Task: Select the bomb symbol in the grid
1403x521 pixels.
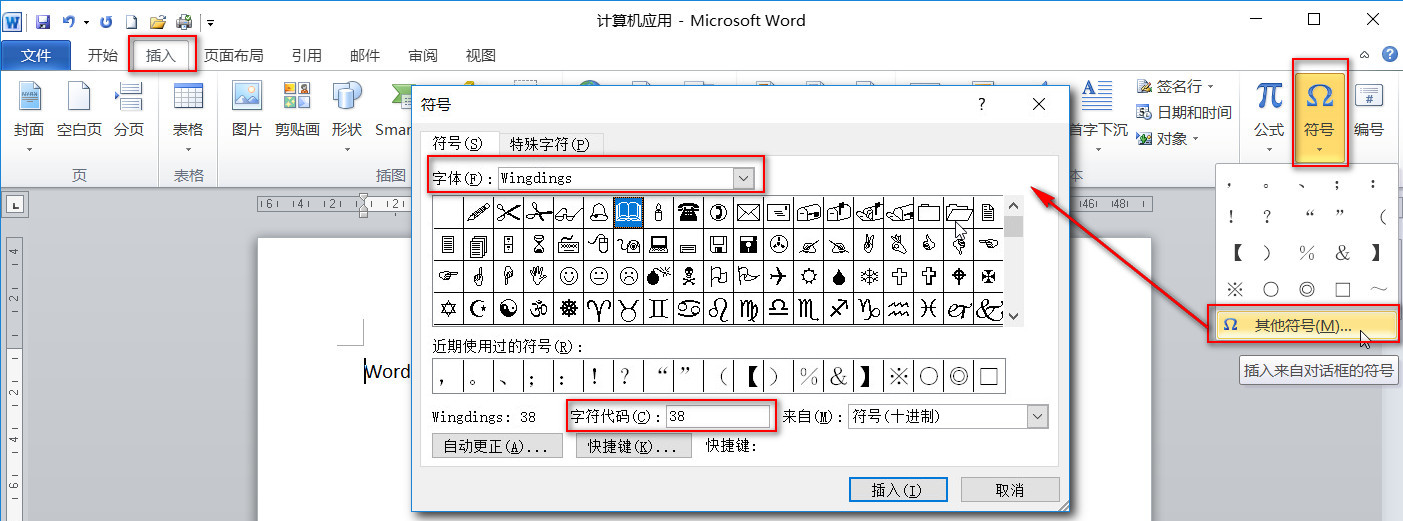Action: 658,275
